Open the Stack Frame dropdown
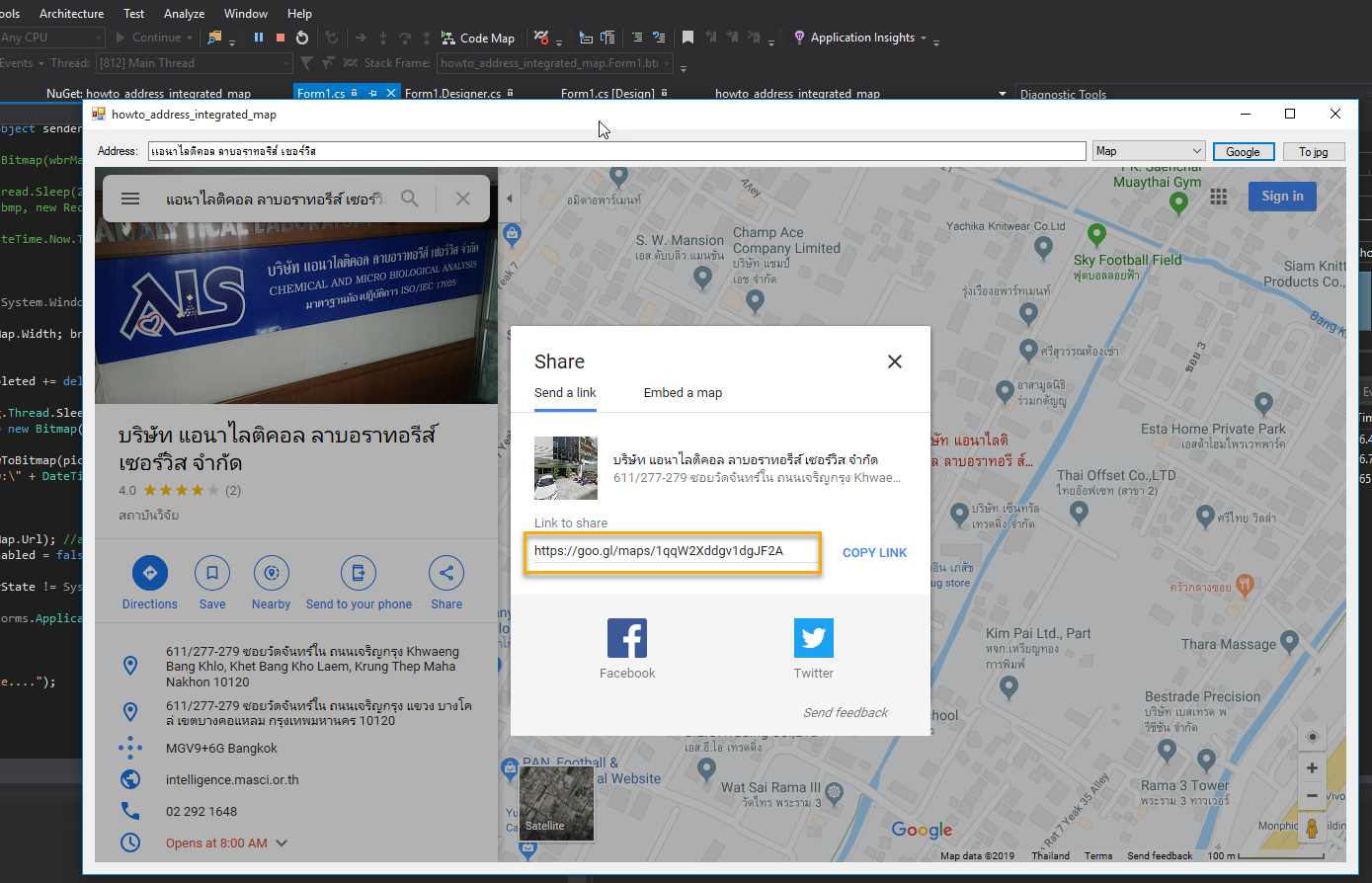 coord(555,63)
